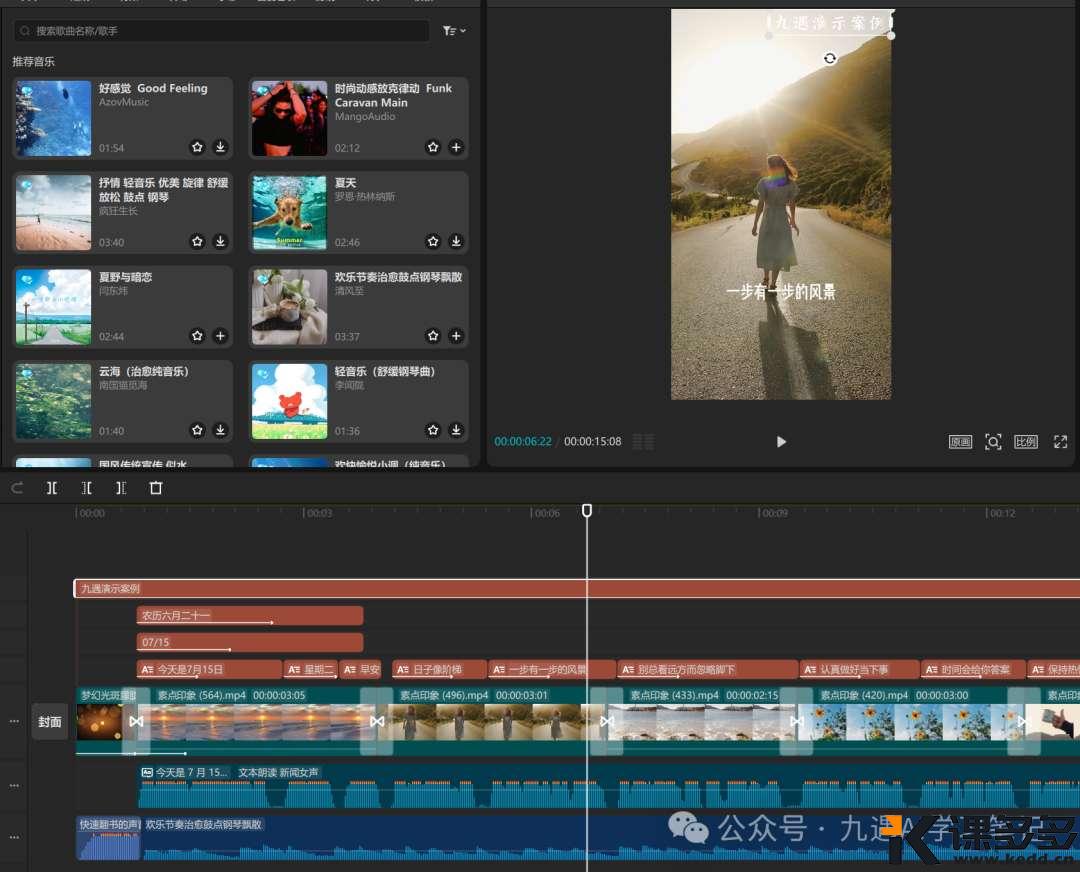Enter fullscreen preview mode
1080x872 pixels.
pos(1061,442)
